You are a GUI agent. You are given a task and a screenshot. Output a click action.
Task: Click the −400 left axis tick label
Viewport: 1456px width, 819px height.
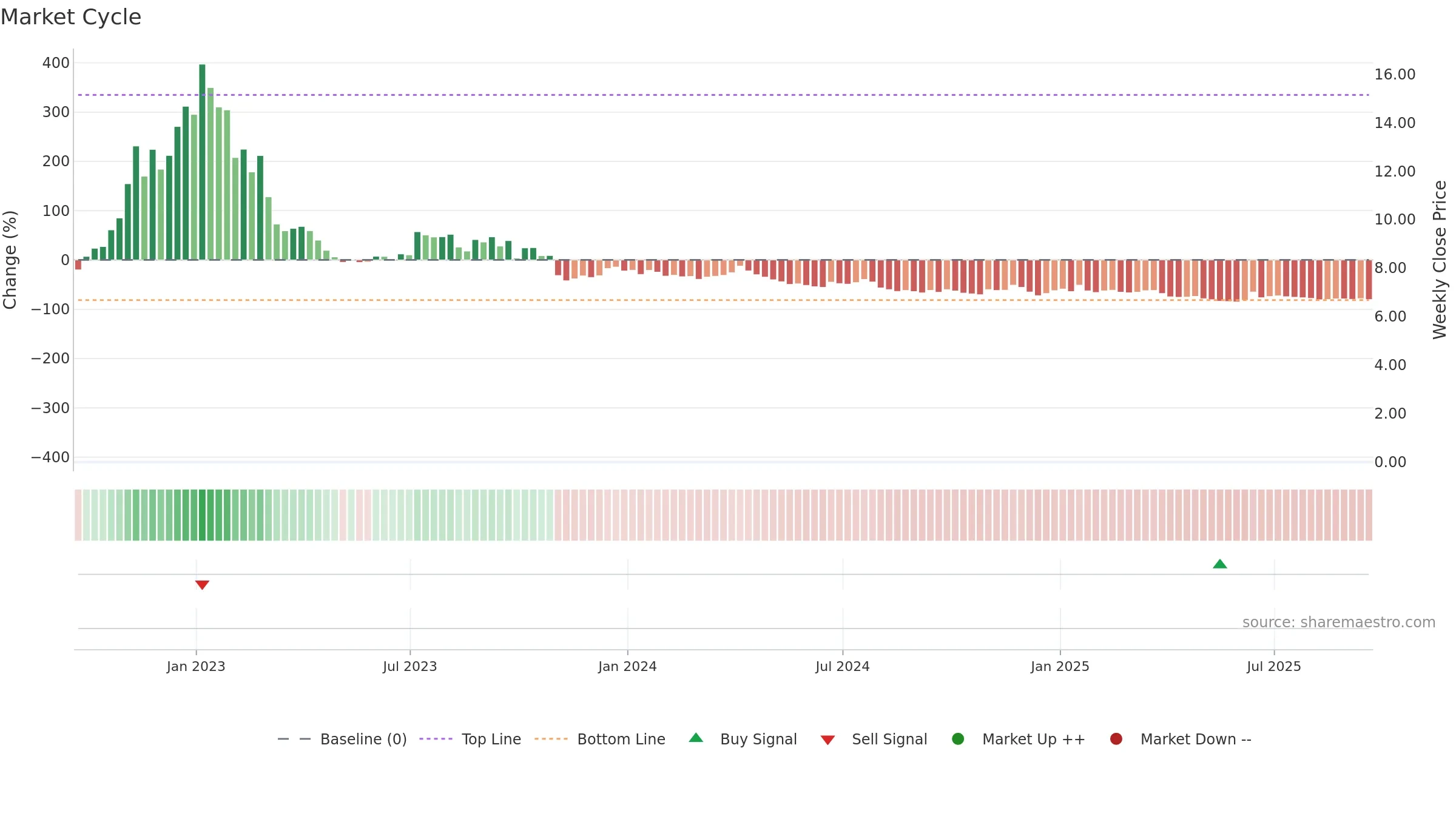coord(50,457)
